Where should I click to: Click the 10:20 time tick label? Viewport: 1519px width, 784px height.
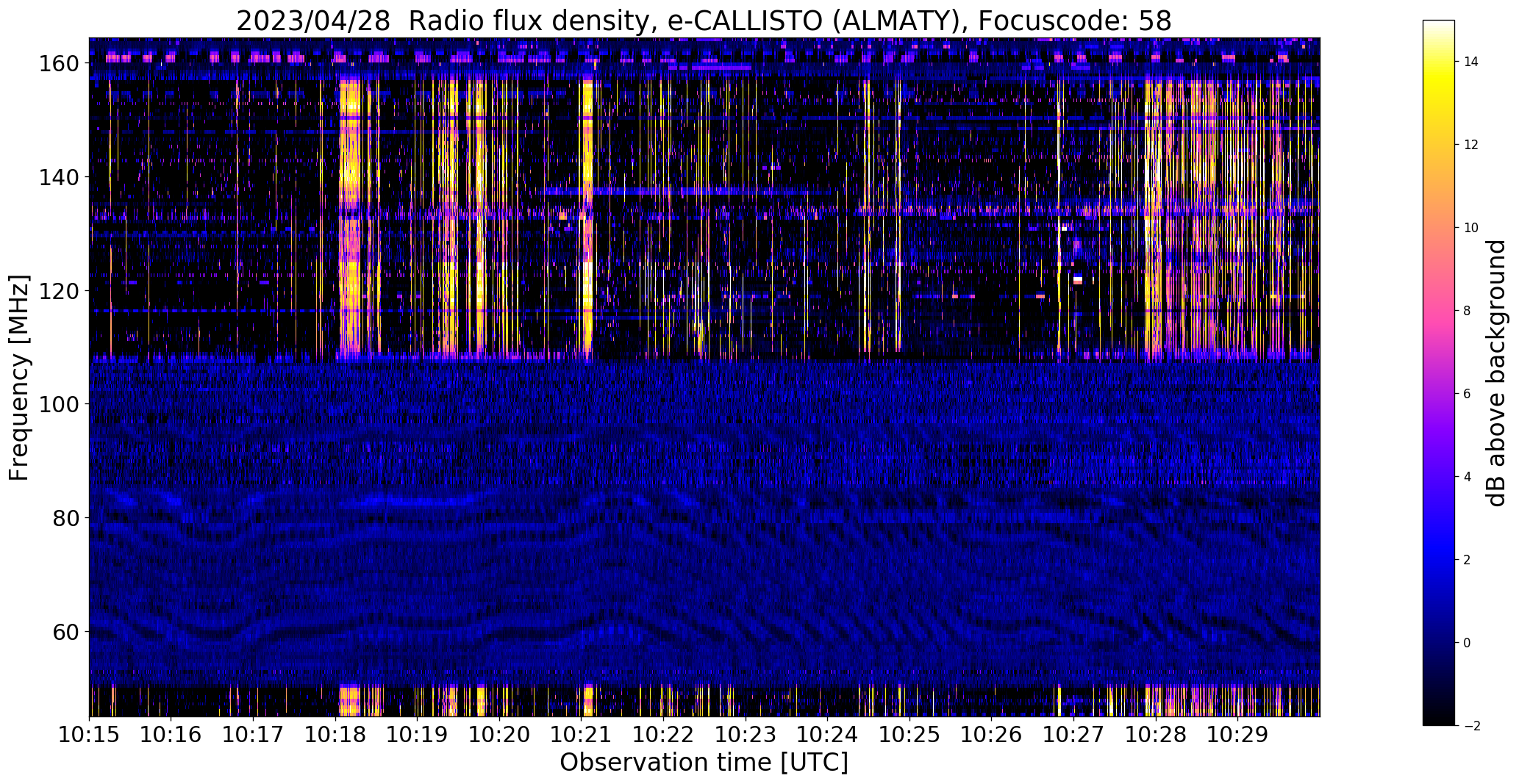click(500, 734)
